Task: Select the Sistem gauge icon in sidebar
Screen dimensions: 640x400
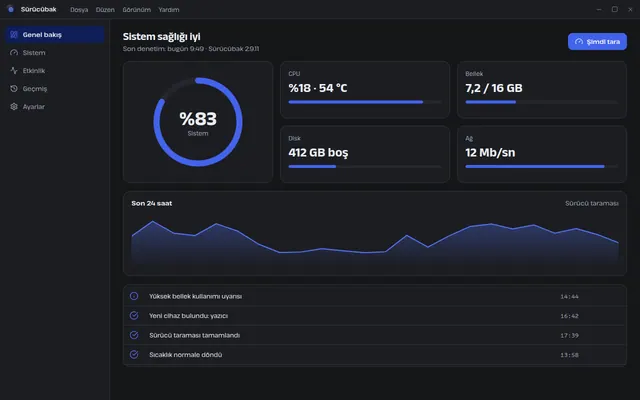Action: [x=14, y=53]
